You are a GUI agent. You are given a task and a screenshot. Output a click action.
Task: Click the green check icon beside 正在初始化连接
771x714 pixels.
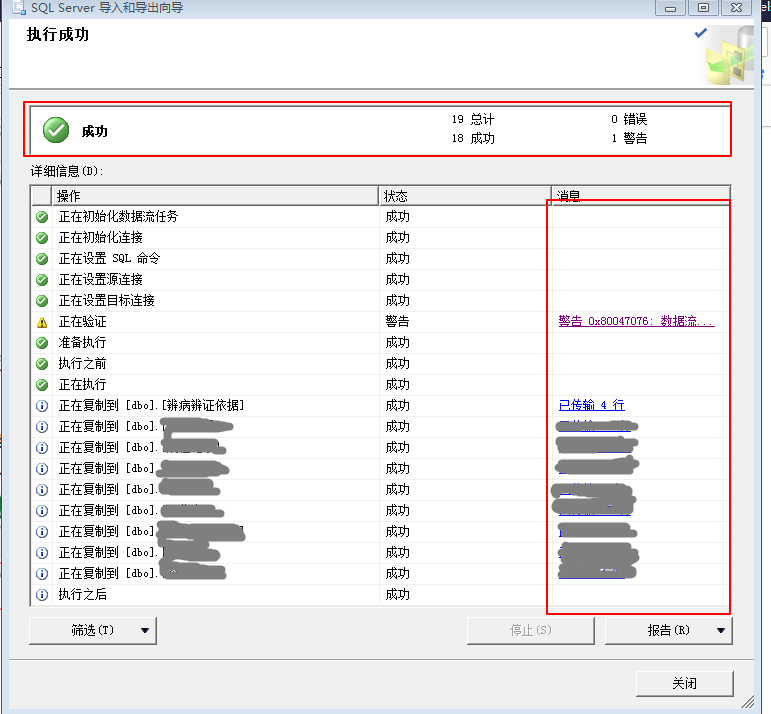coord(42,238)
